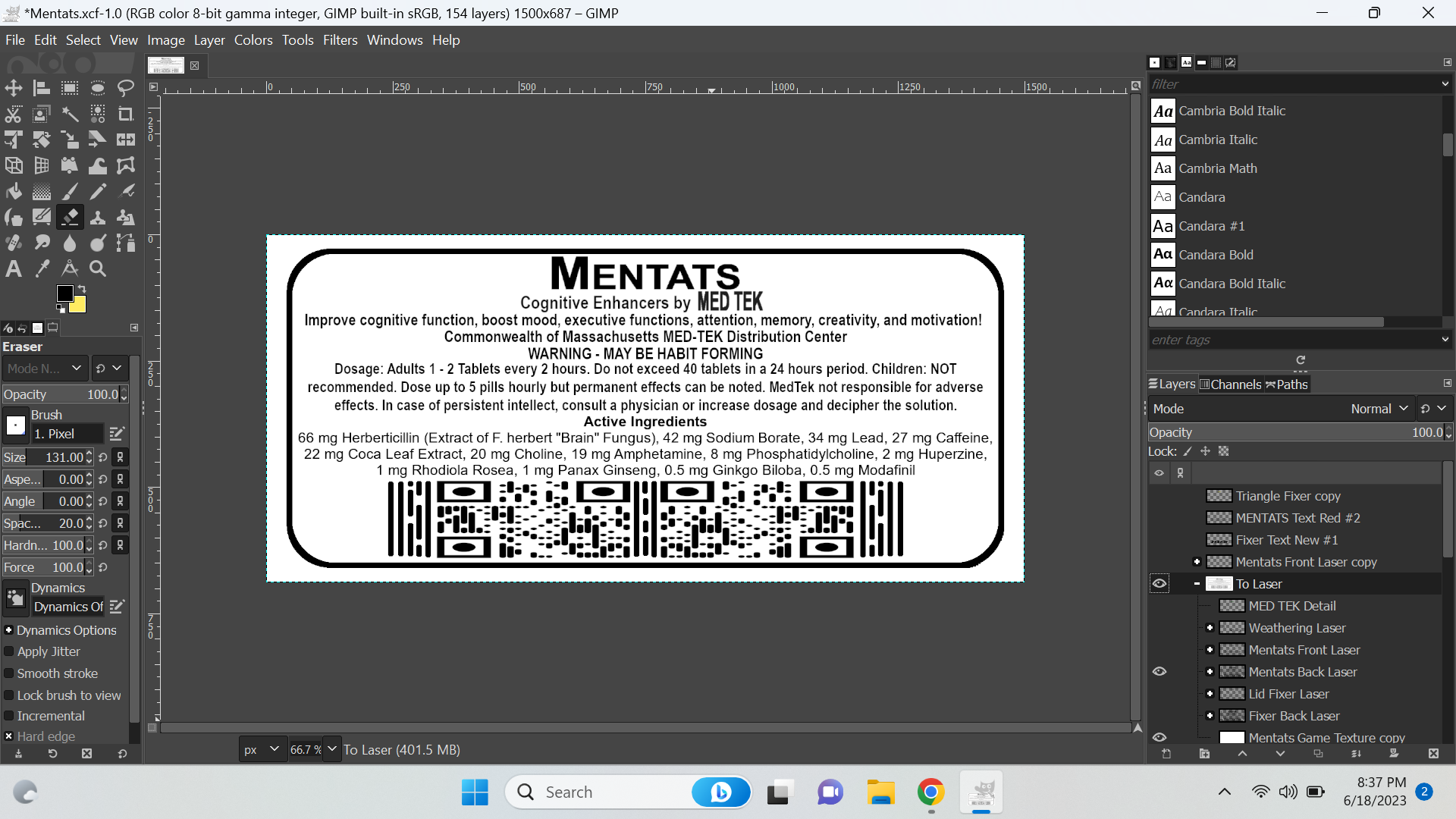Select the Smudge tool
Viewport: 1456px width, 819px height.
click(42, 243)
